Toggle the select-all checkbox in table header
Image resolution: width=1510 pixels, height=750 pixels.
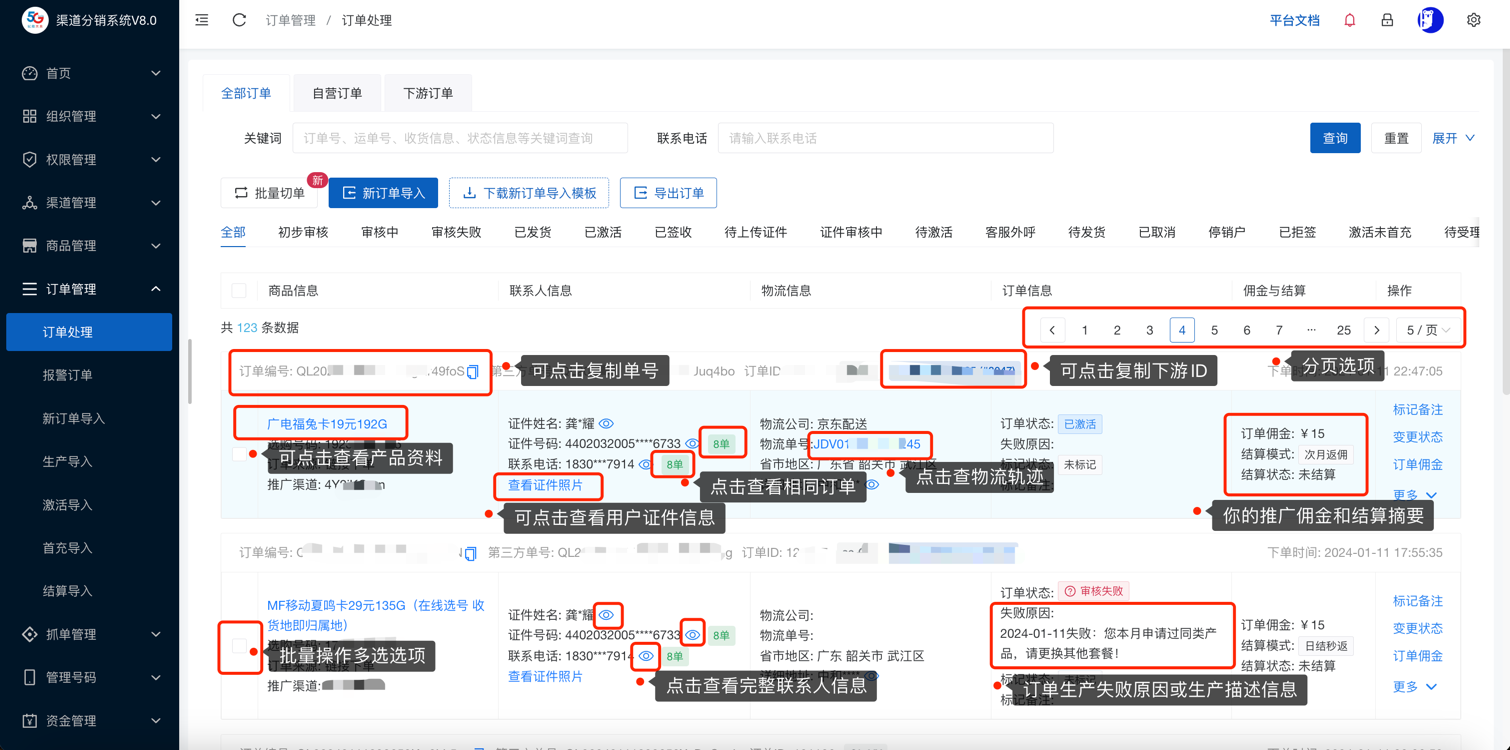point(239,291)
